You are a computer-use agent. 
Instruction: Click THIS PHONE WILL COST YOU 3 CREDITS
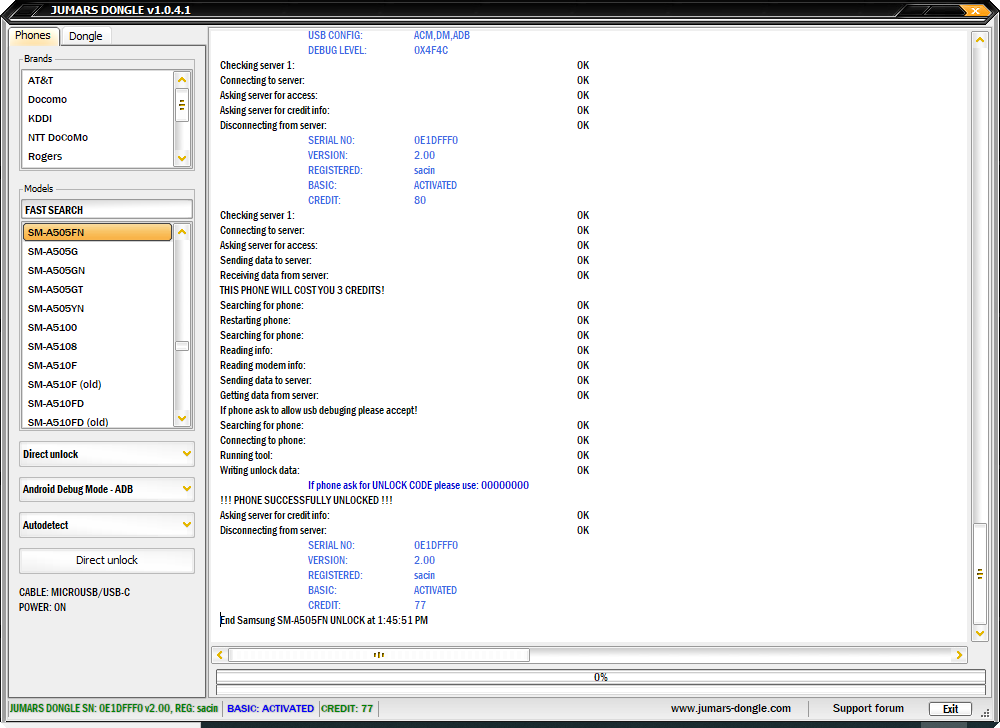(x=302, y=290)
